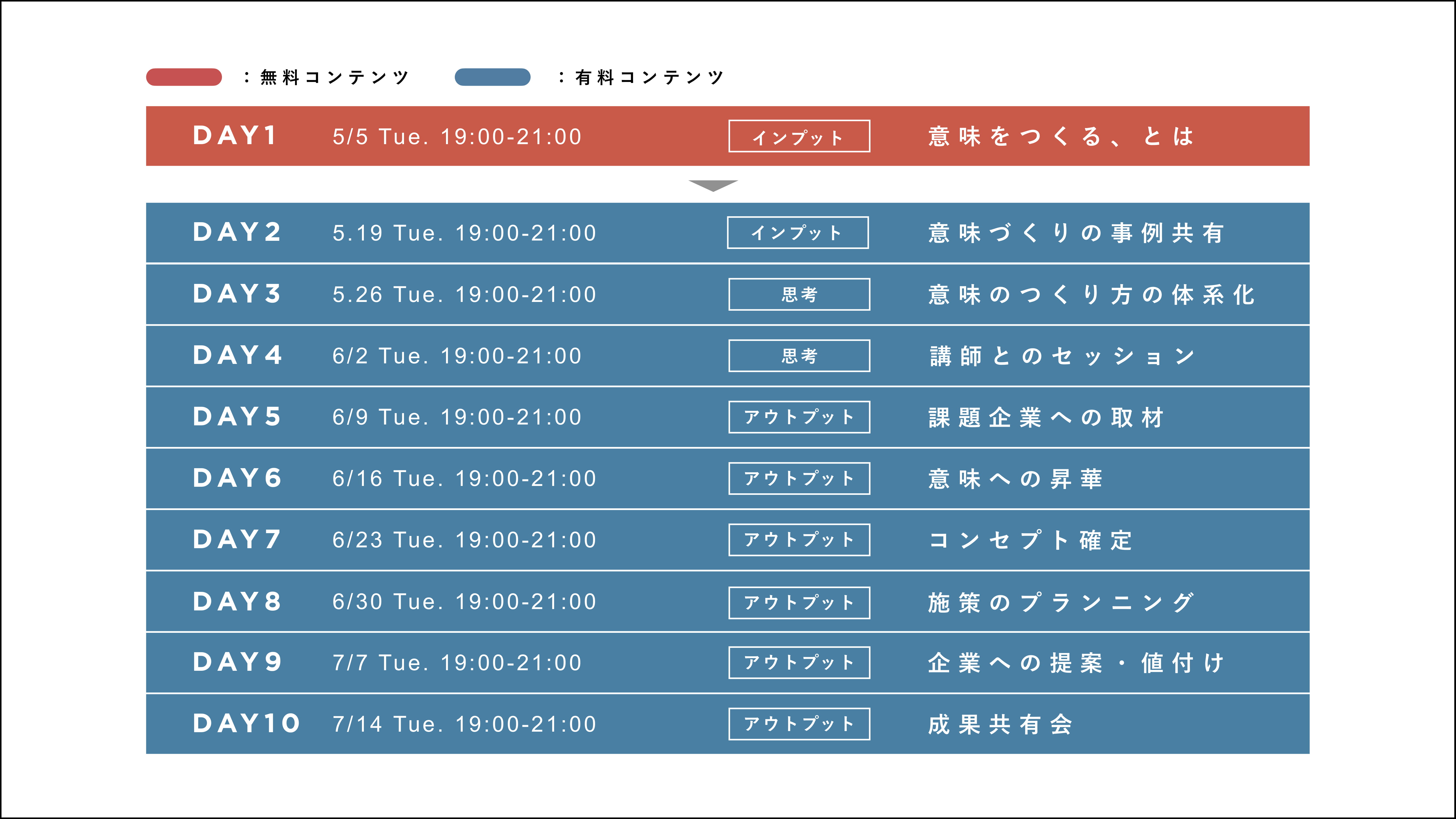Click the アウトプット tag in DAY10 row
This screenshot has height=819, width=1456.
[799, 724]
